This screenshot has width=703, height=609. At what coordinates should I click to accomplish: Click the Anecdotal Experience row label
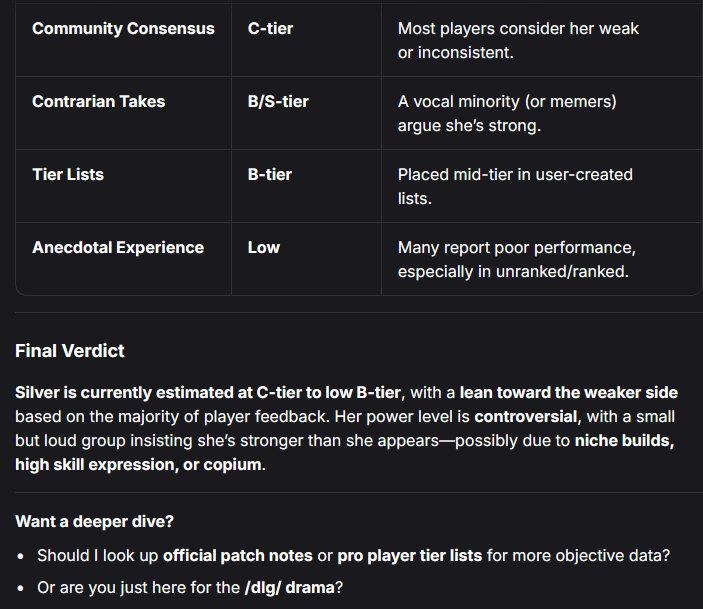click(118, 248)
